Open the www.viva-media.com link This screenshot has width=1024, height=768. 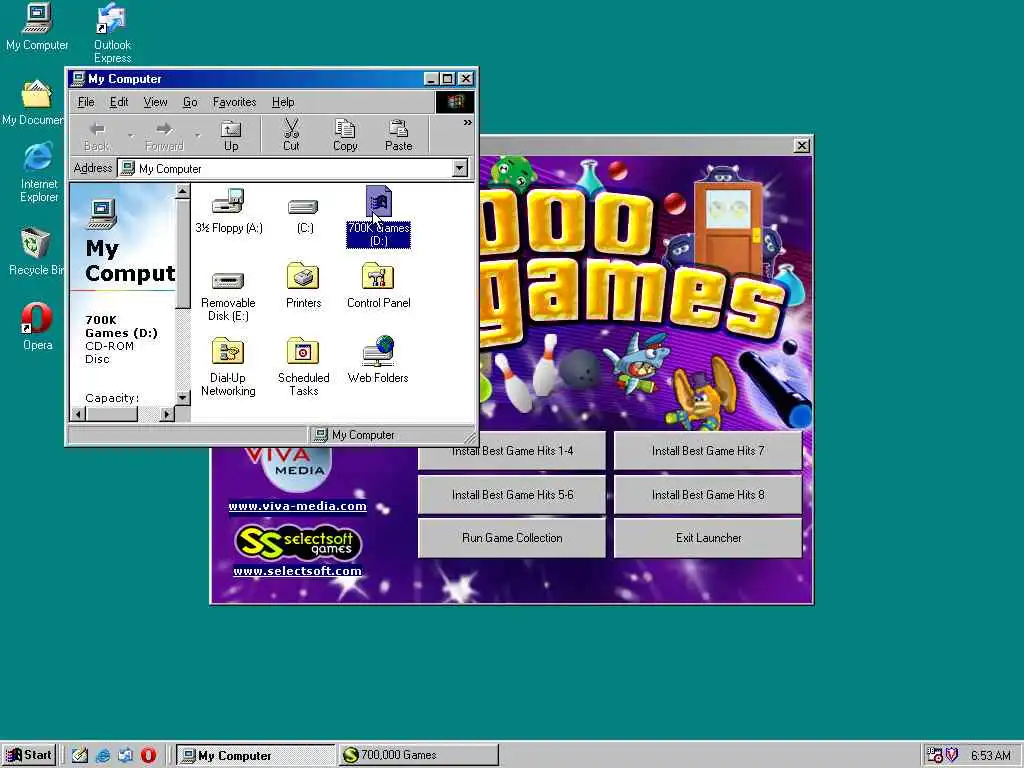(297, 506)
